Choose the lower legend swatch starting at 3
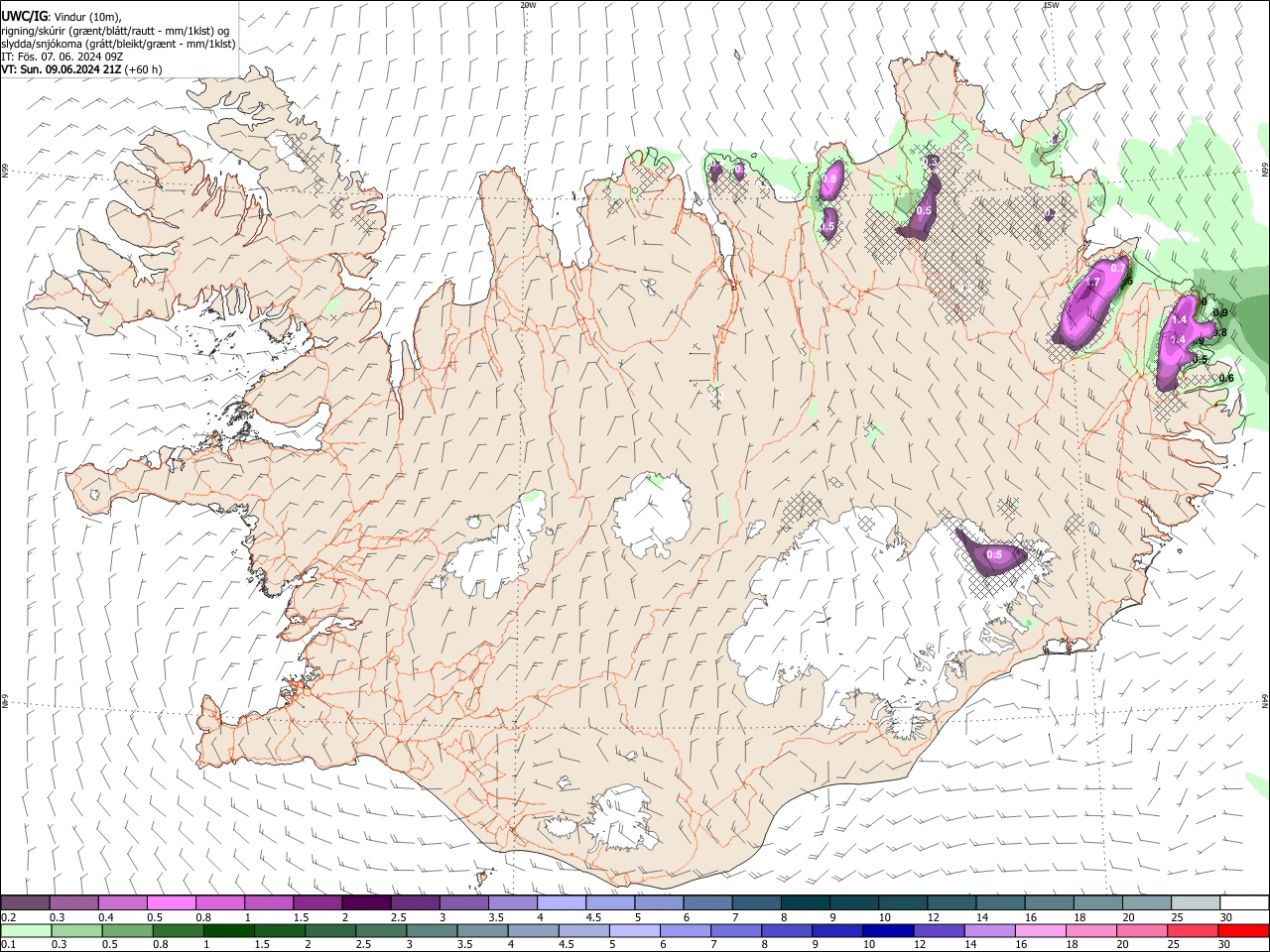 coord(433,930)
